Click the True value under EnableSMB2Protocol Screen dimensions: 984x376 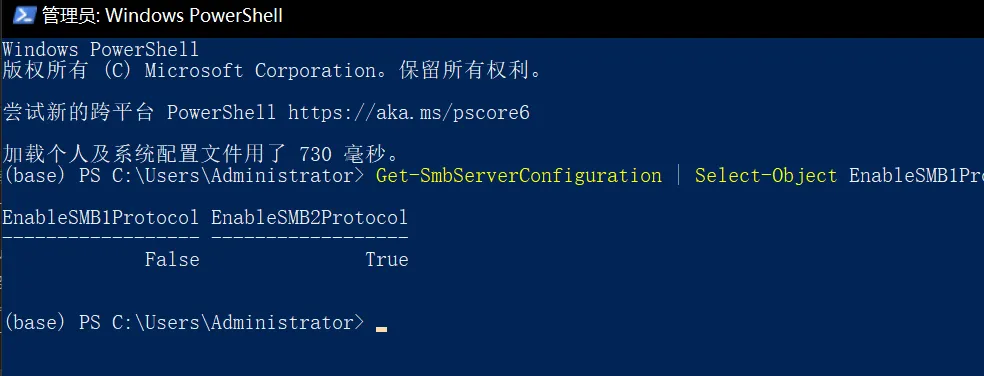coord(387,259)
